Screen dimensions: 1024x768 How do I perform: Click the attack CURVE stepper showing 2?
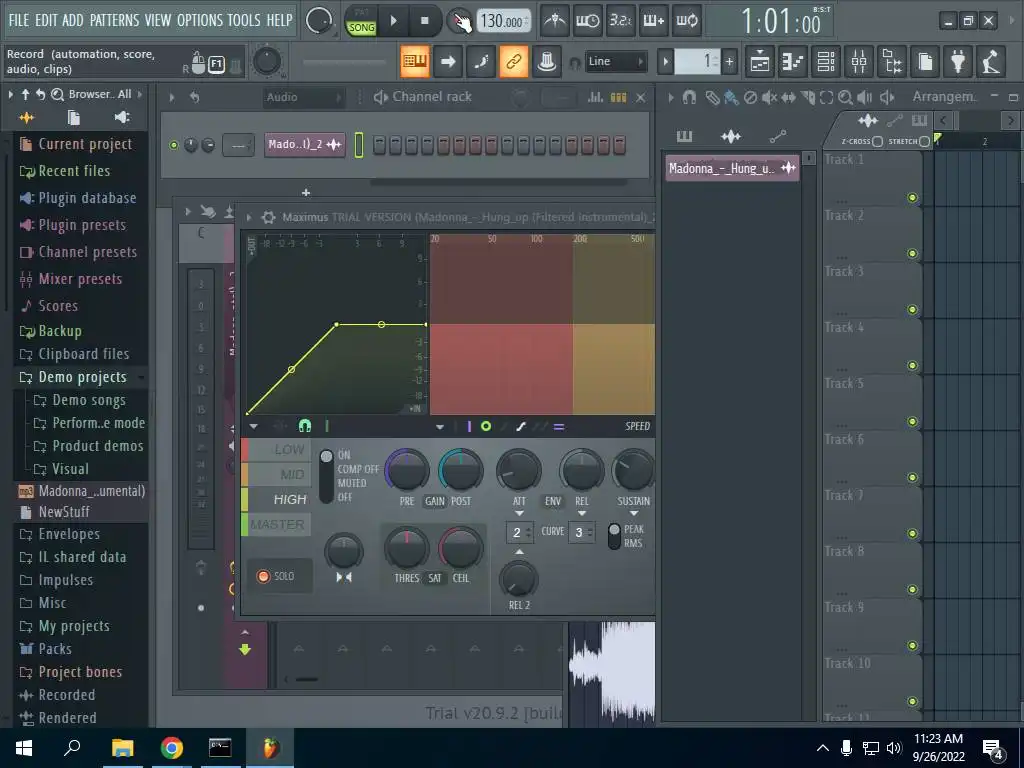click(520, 532)
